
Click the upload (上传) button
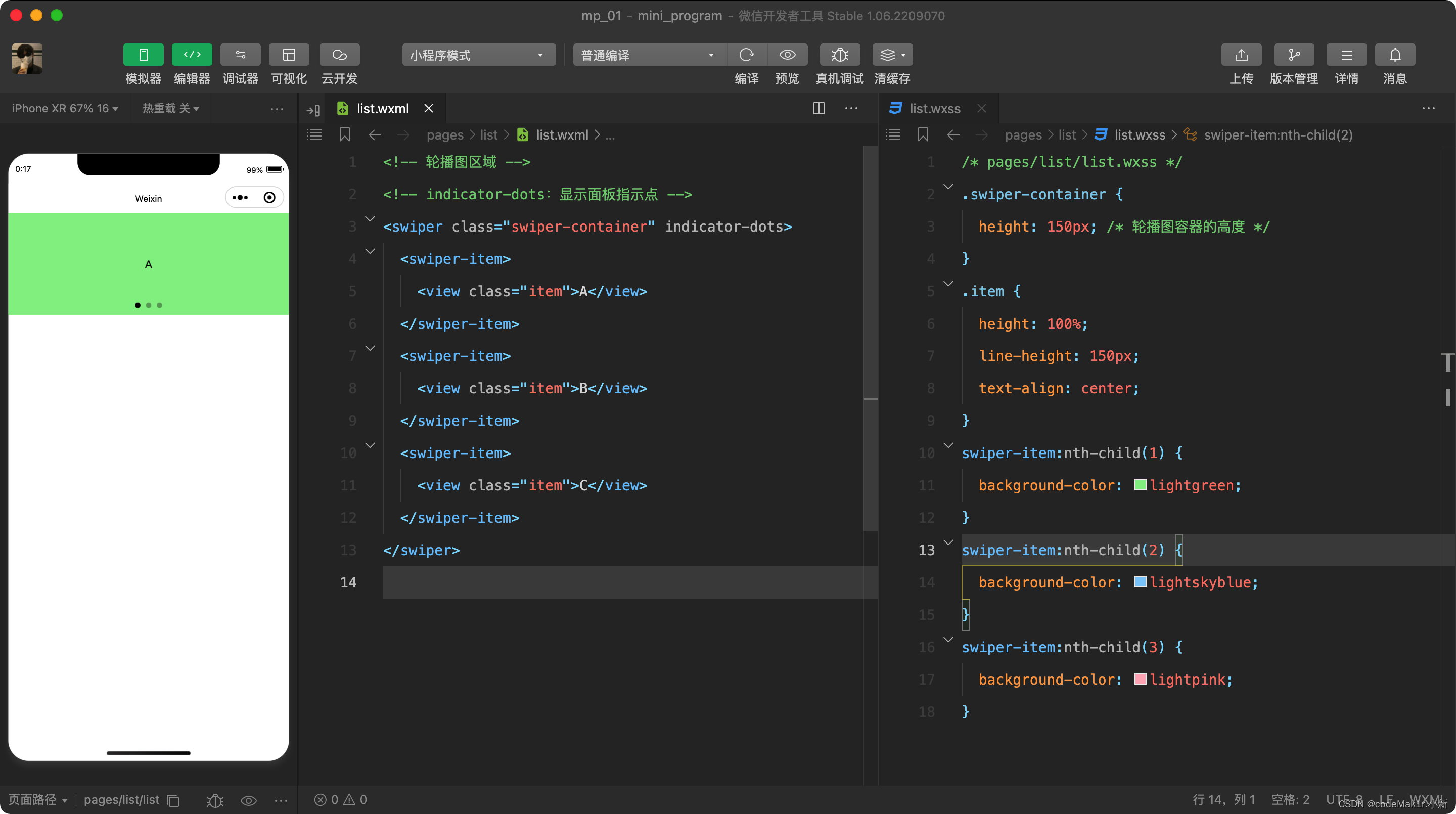coord(1241,55)
